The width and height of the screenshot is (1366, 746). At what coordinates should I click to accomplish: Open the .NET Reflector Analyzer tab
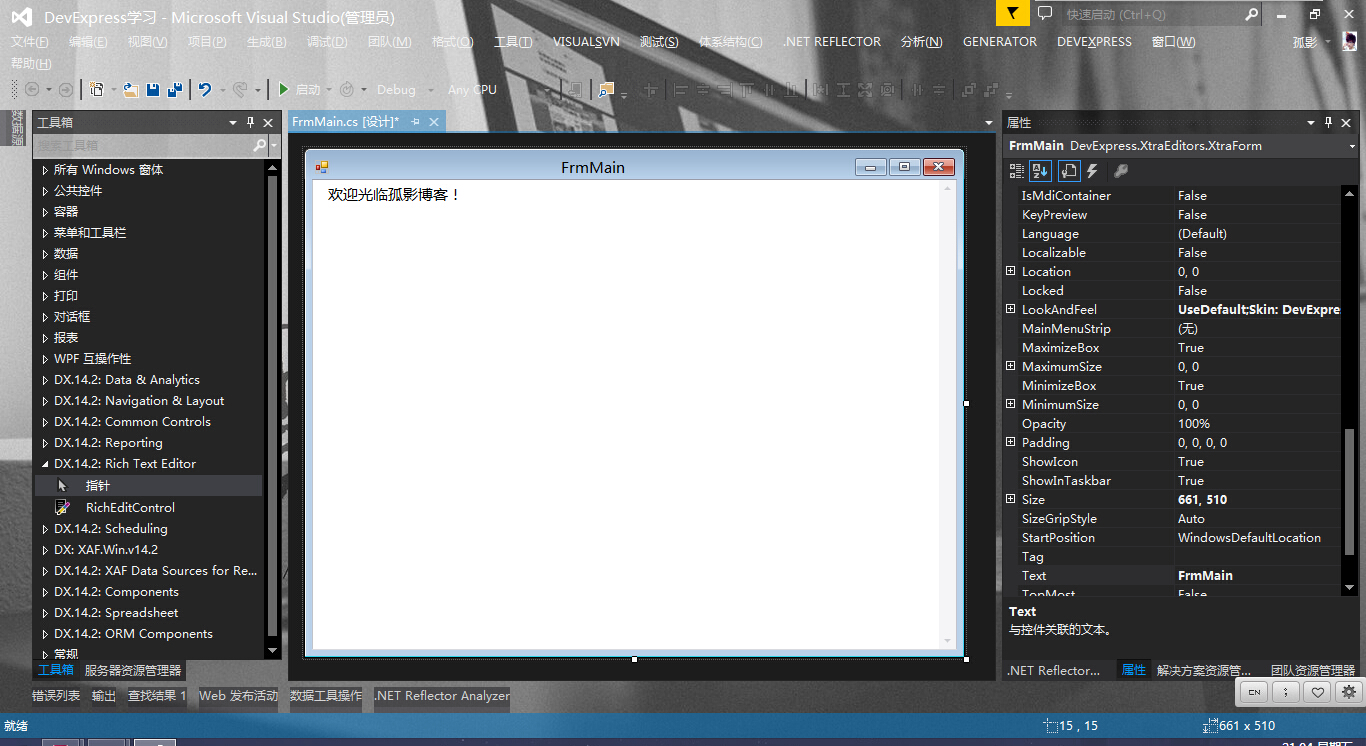point(441,695)
